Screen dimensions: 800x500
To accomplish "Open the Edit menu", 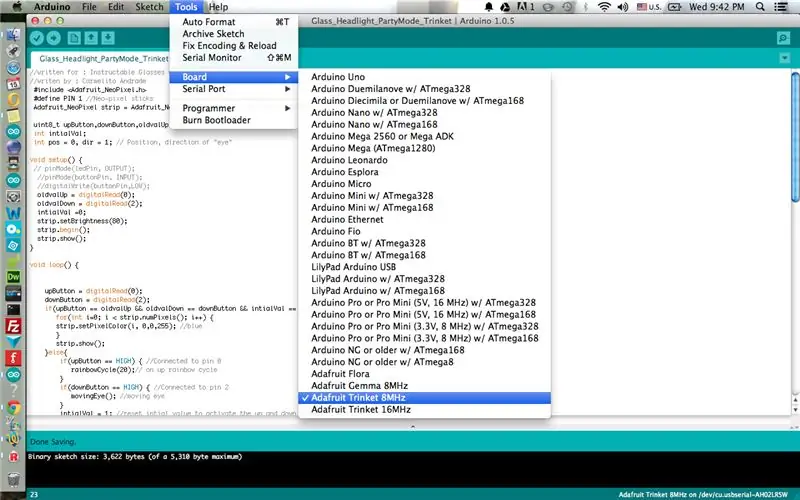I will tap(116, 7).
